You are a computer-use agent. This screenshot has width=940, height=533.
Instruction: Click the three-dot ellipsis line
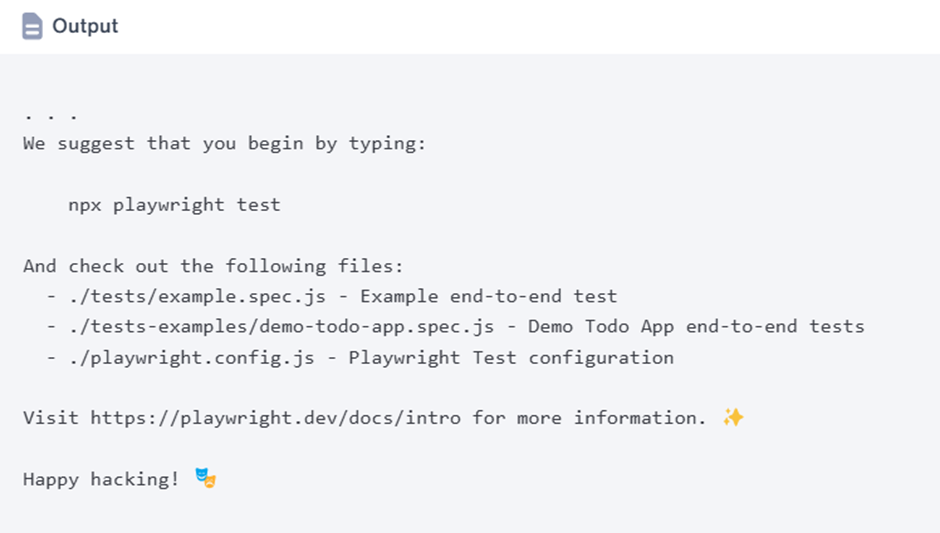point(50,114)
